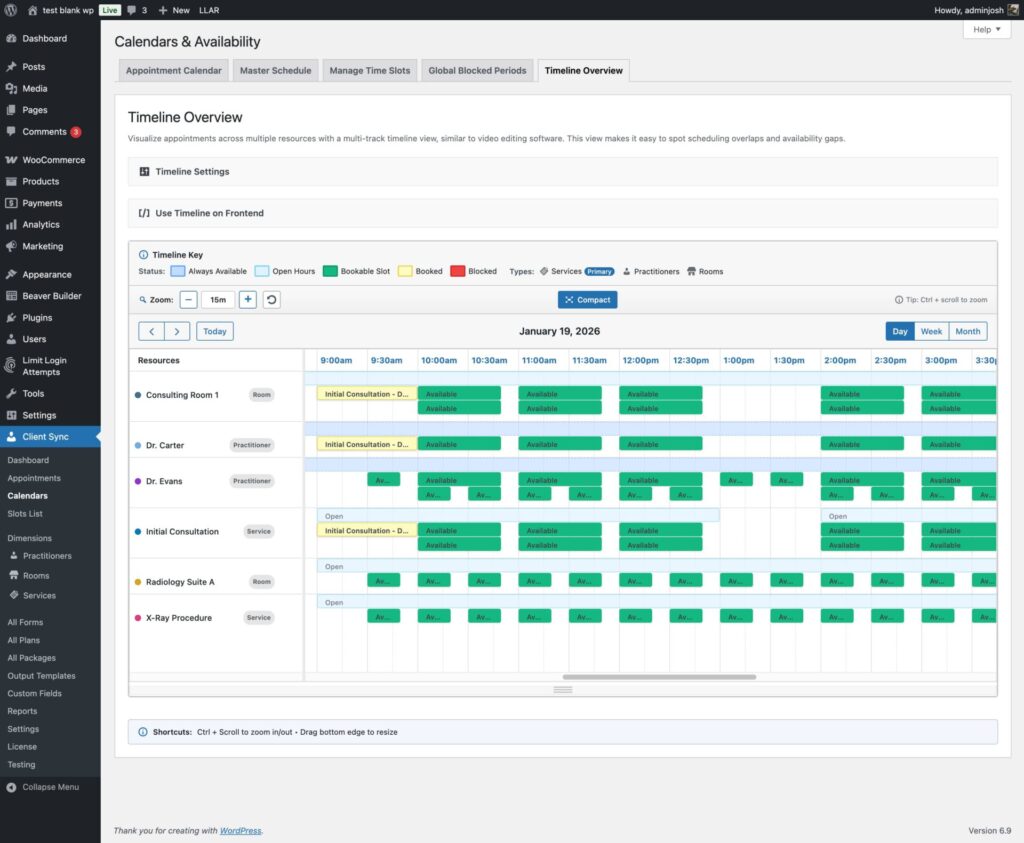Image resolution: width=1024 pixels, height=843 pixels.
Task: Click the zoom out minus button
Action: tap(189, 299)
